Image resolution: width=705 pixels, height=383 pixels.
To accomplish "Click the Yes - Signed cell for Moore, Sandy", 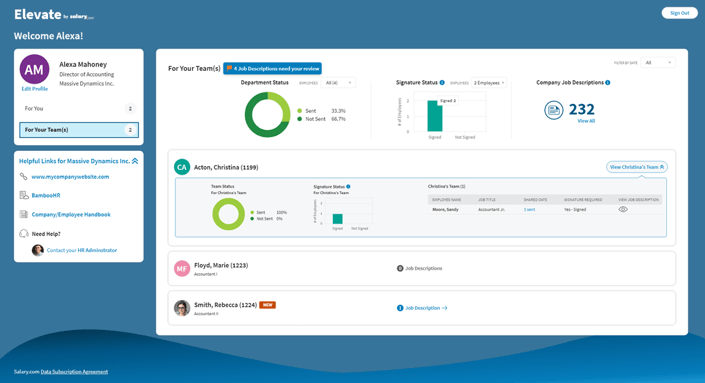I will point(575,209).
